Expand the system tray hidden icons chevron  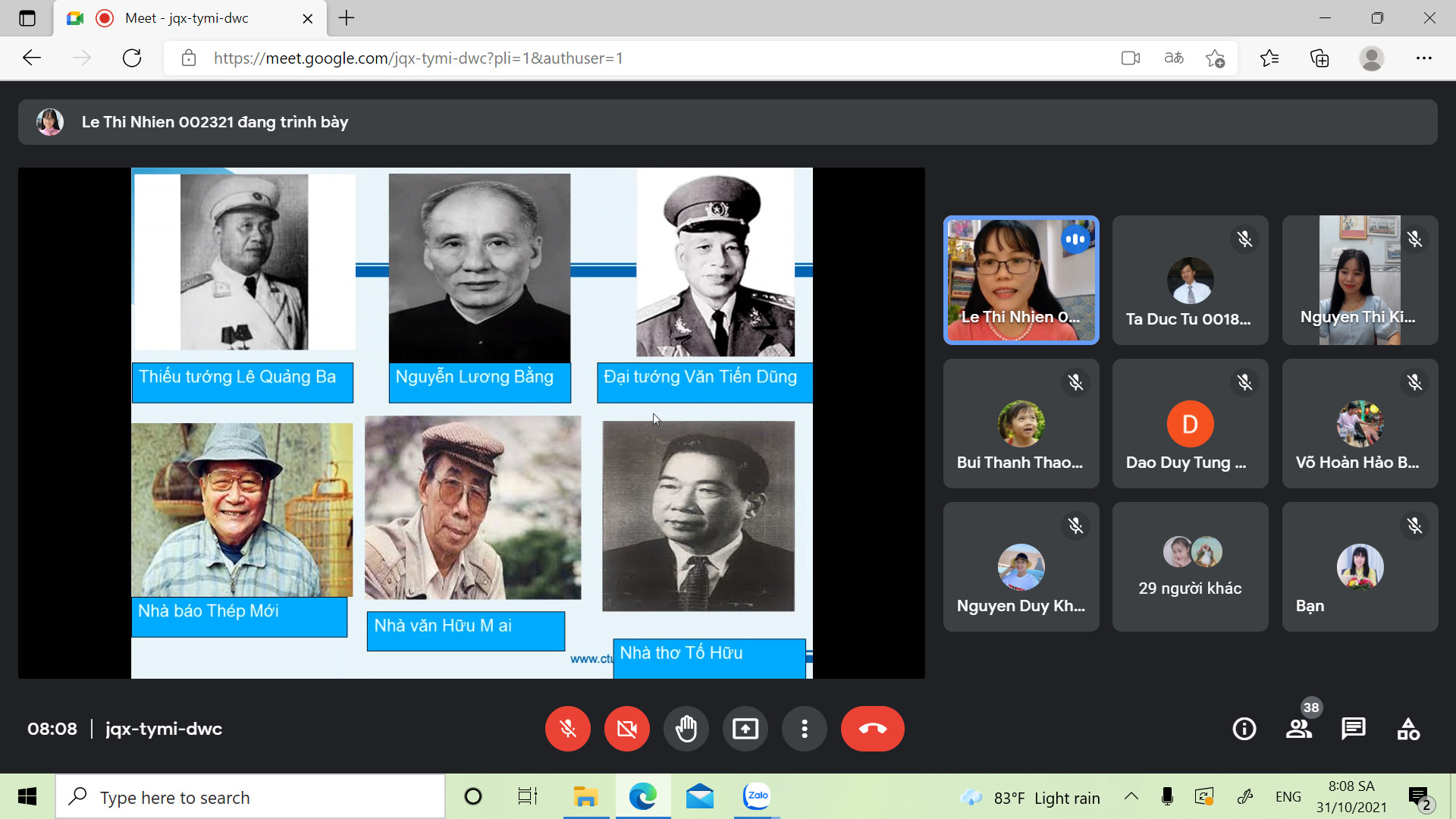[x=1131, y=796]
